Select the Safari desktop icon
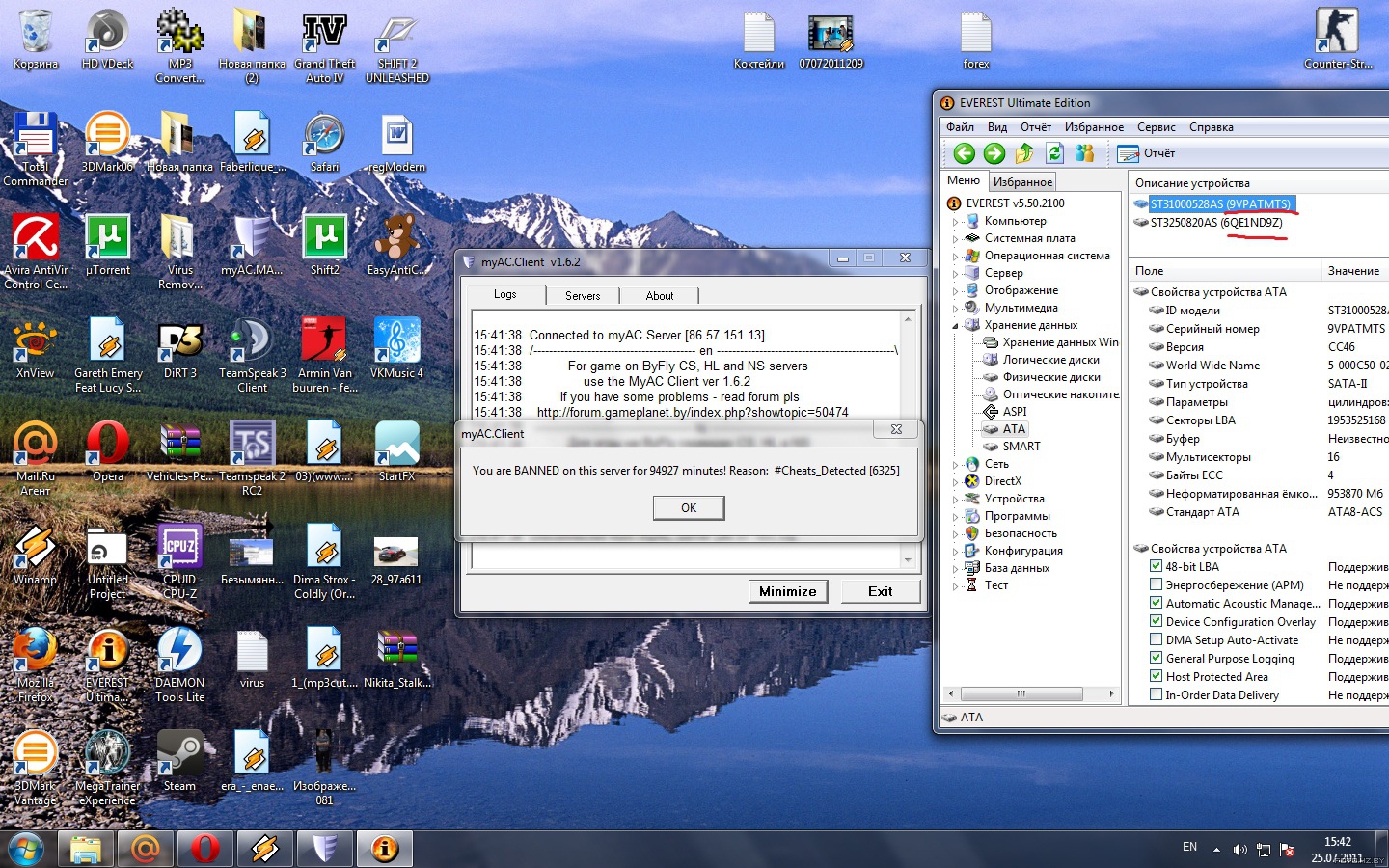 pos(325,144)
